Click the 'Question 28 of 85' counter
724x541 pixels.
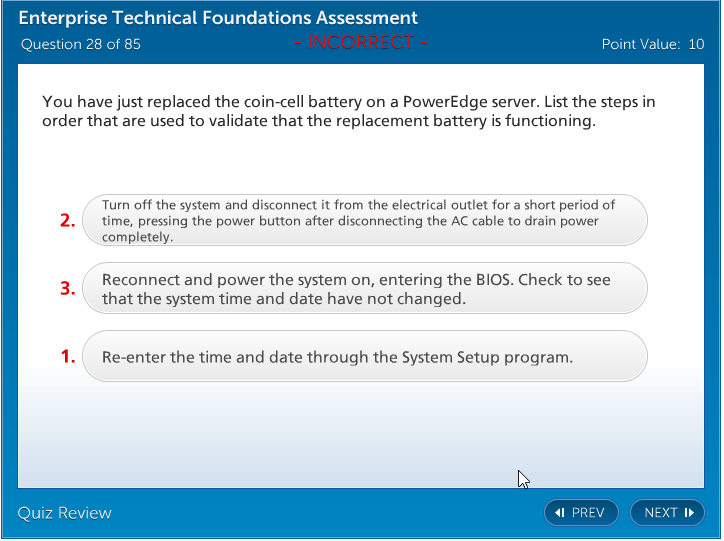[x=81, y=44]
